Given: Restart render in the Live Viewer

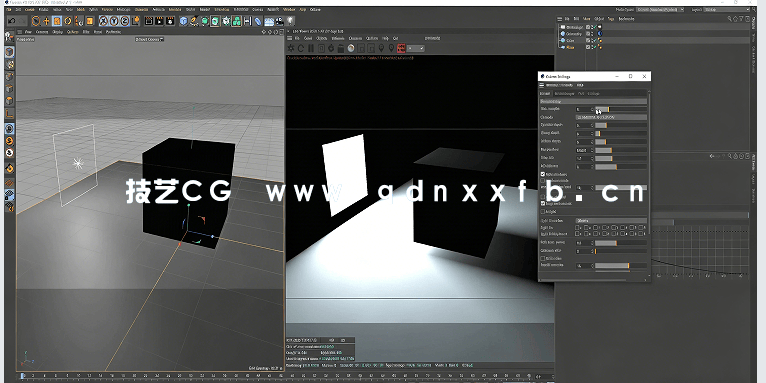Looking at the screenshot, I should click(x=301, y=48).
